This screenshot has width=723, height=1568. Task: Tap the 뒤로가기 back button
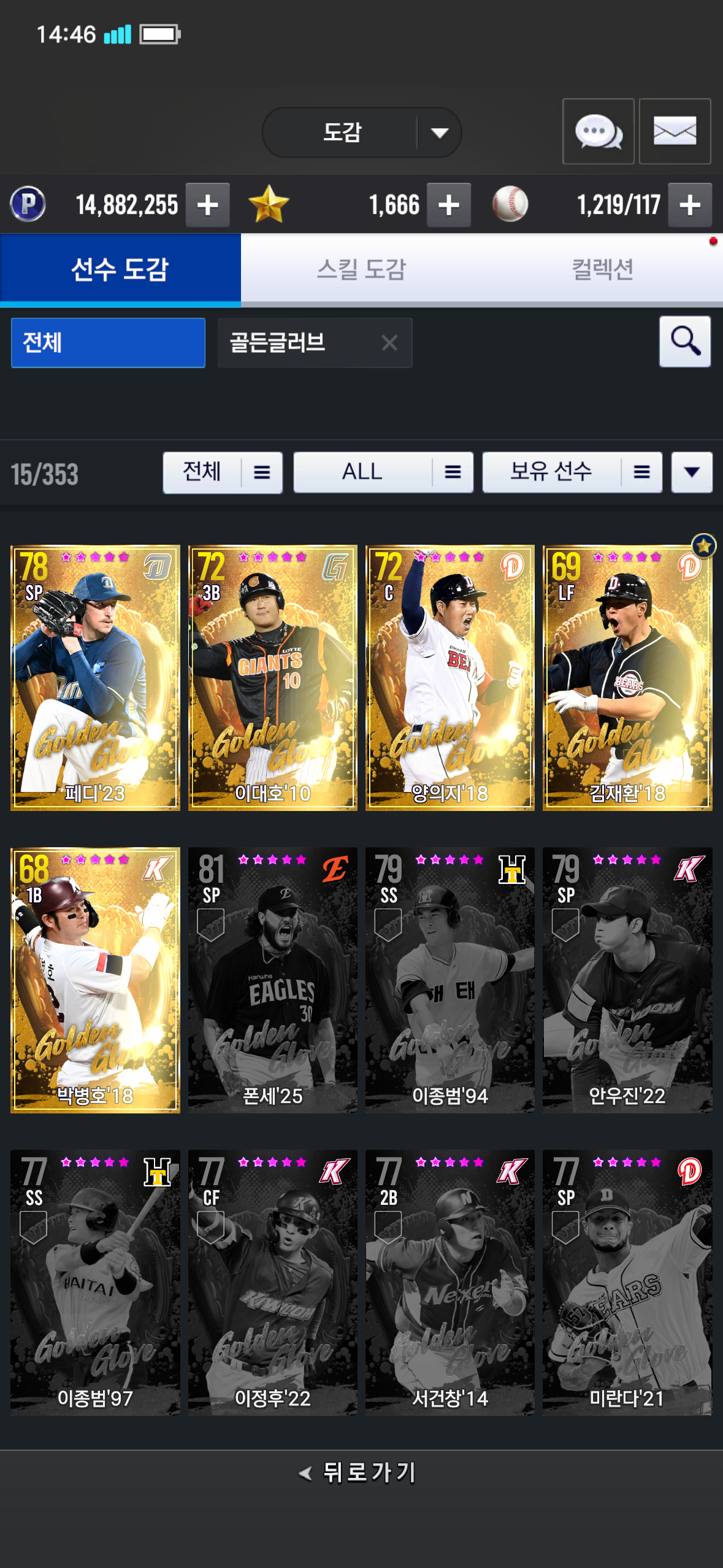(358, 1472)
